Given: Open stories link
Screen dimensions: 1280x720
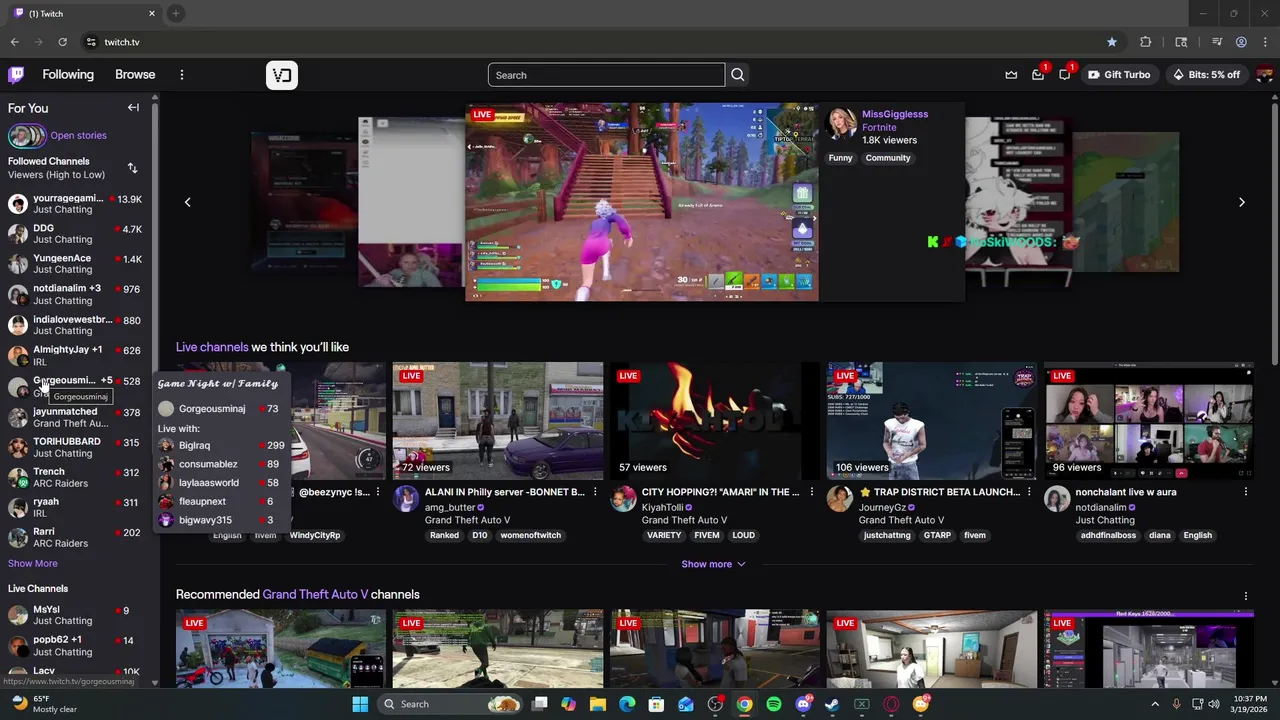Looking at the screenshot, I should [x=78, y=135].
